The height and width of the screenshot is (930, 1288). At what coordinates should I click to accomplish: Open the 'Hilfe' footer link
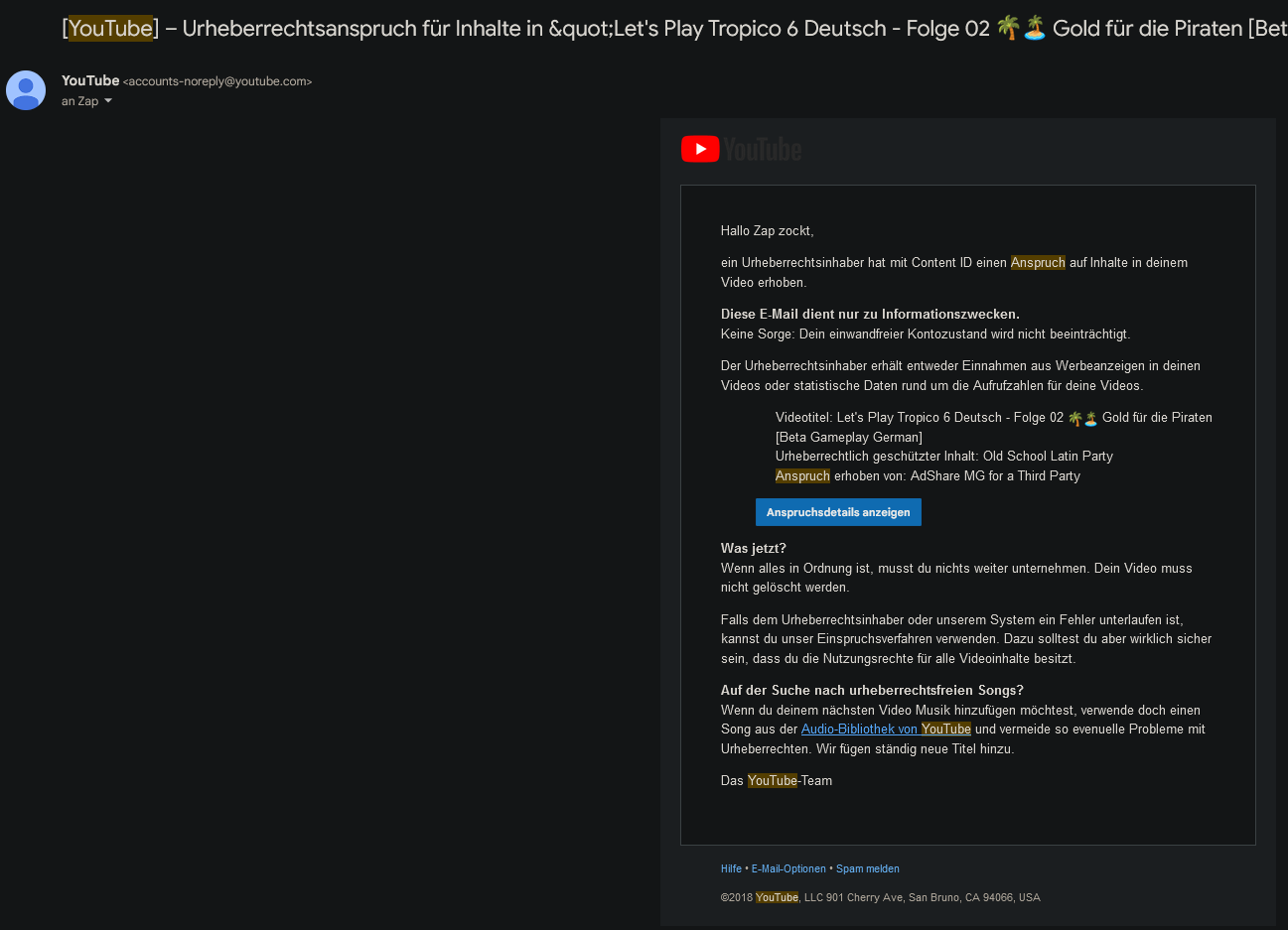click(731, 869)
